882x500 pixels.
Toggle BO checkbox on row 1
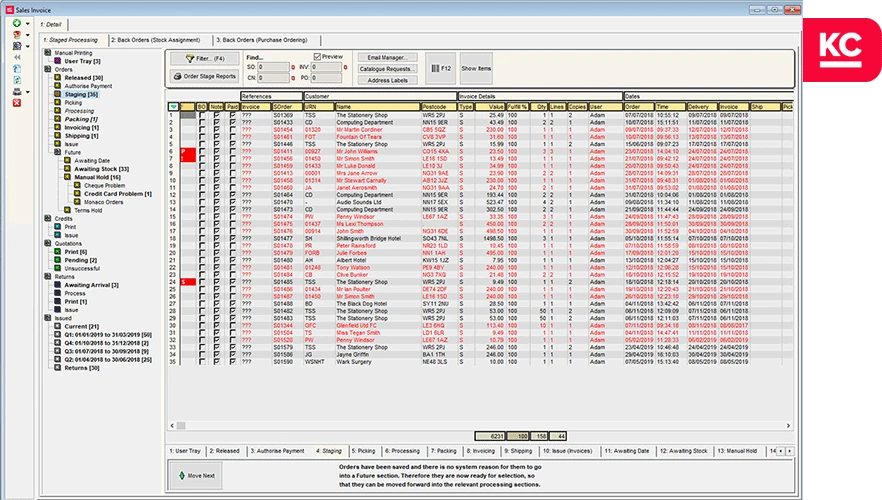tap(202, 115)
